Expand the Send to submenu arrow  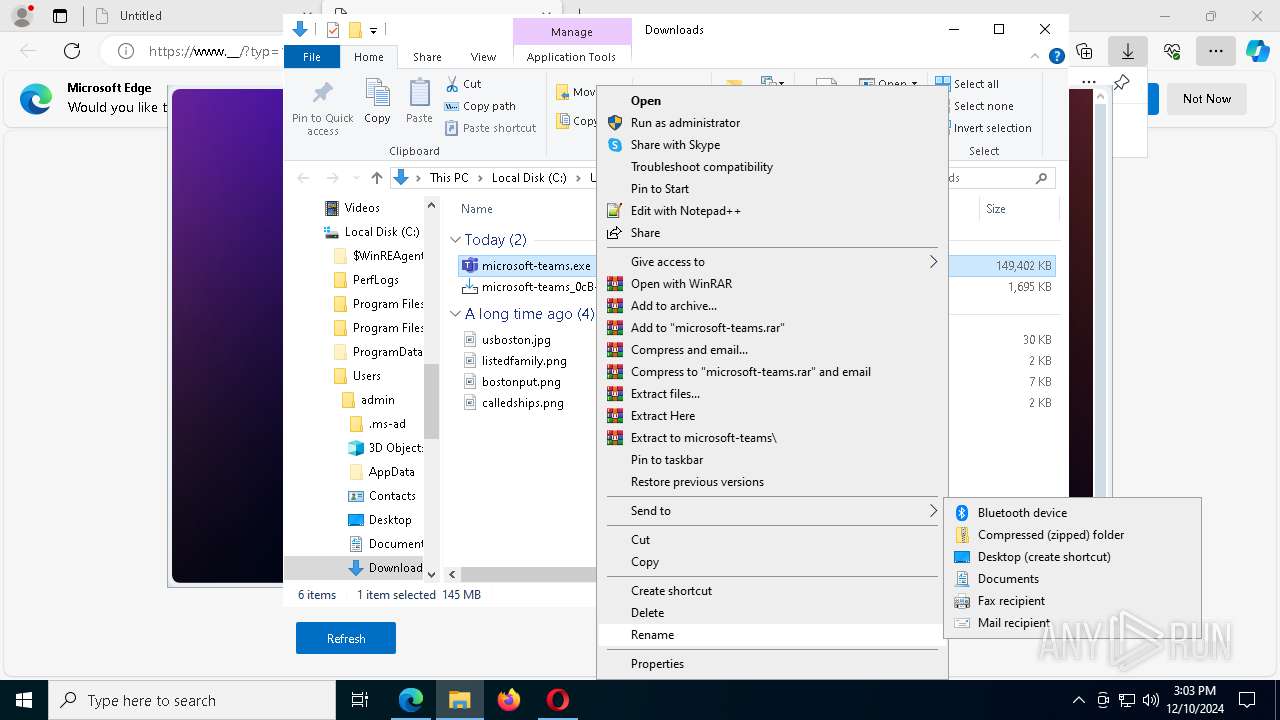pos(933,511)
